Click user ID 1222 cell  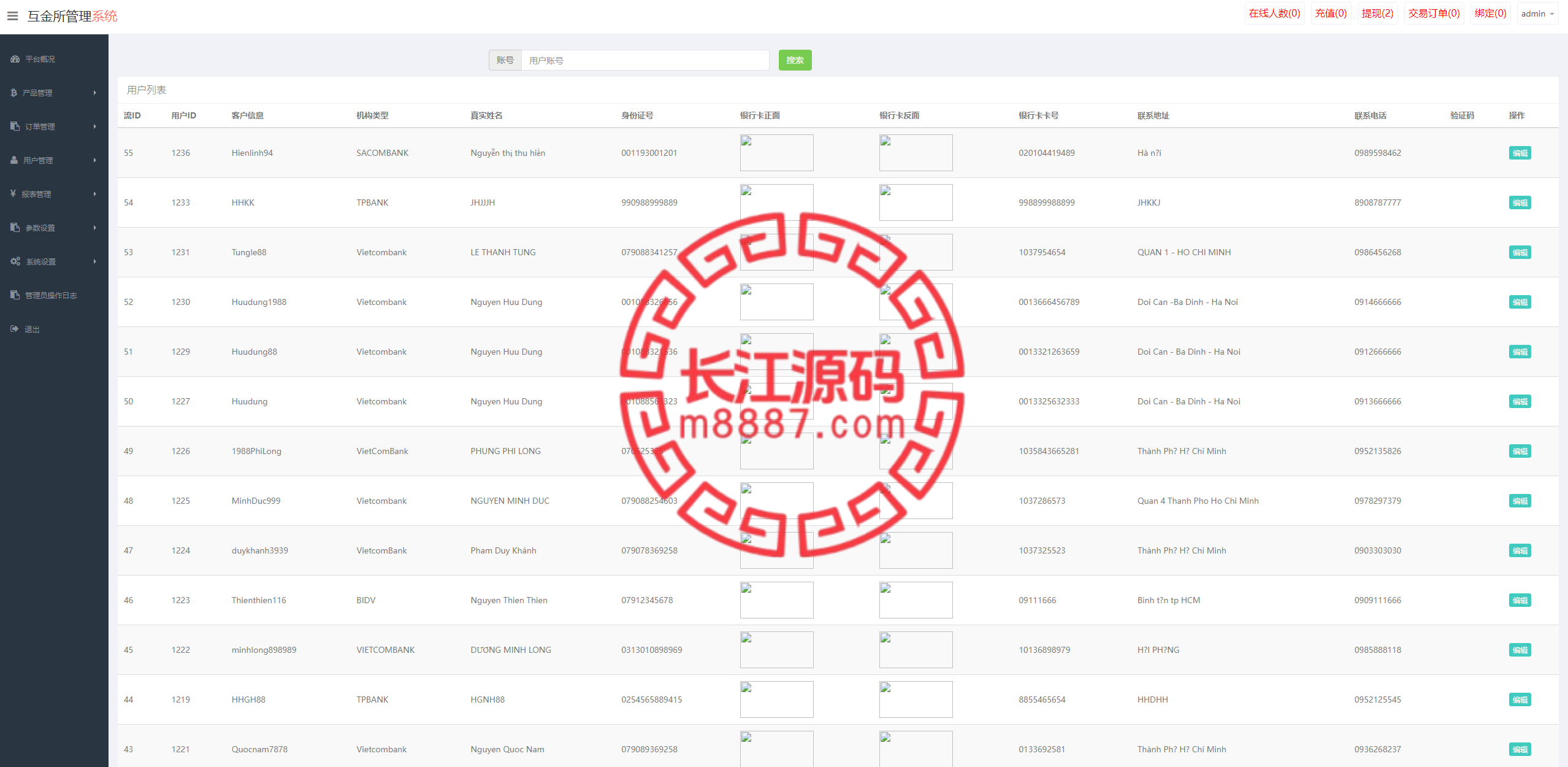point(180,650)
